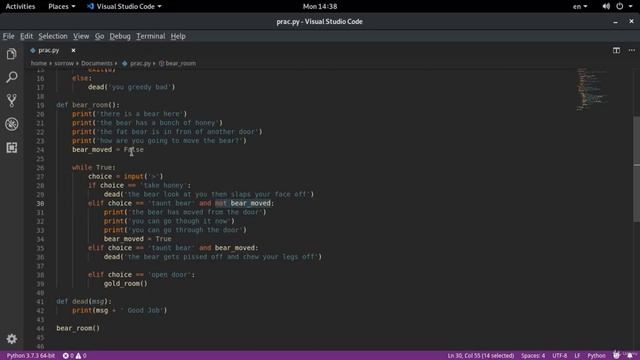Image resolution: width=640 pixels, height=360 pixels.
Task: Click the print line with 'Good Job'
Action: click(120, 311)
